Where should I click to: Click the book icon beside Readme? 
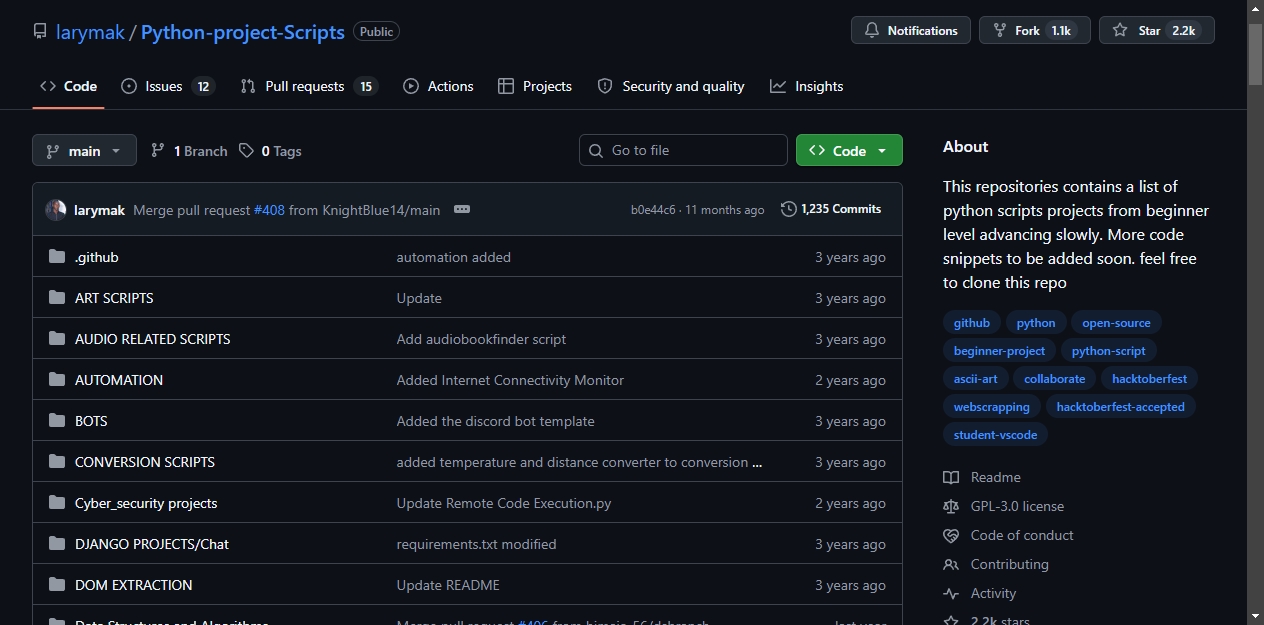[951, 477]
